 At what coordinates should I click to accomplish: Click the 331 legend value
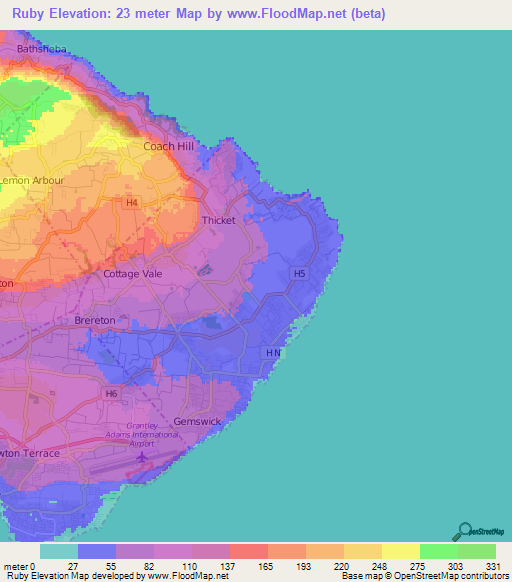pos(493,567)
